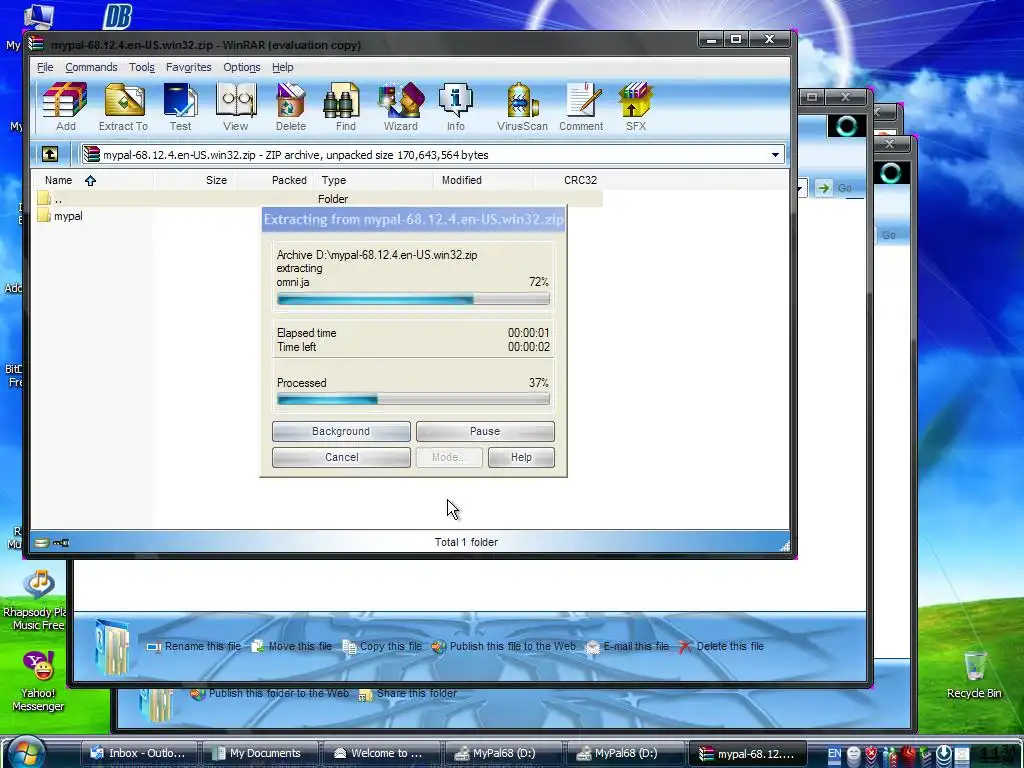Click the View toolbar icon with glasses
Image resolution: width=1024 pixels, height=768 pixels.
click(x=236, y=107)
